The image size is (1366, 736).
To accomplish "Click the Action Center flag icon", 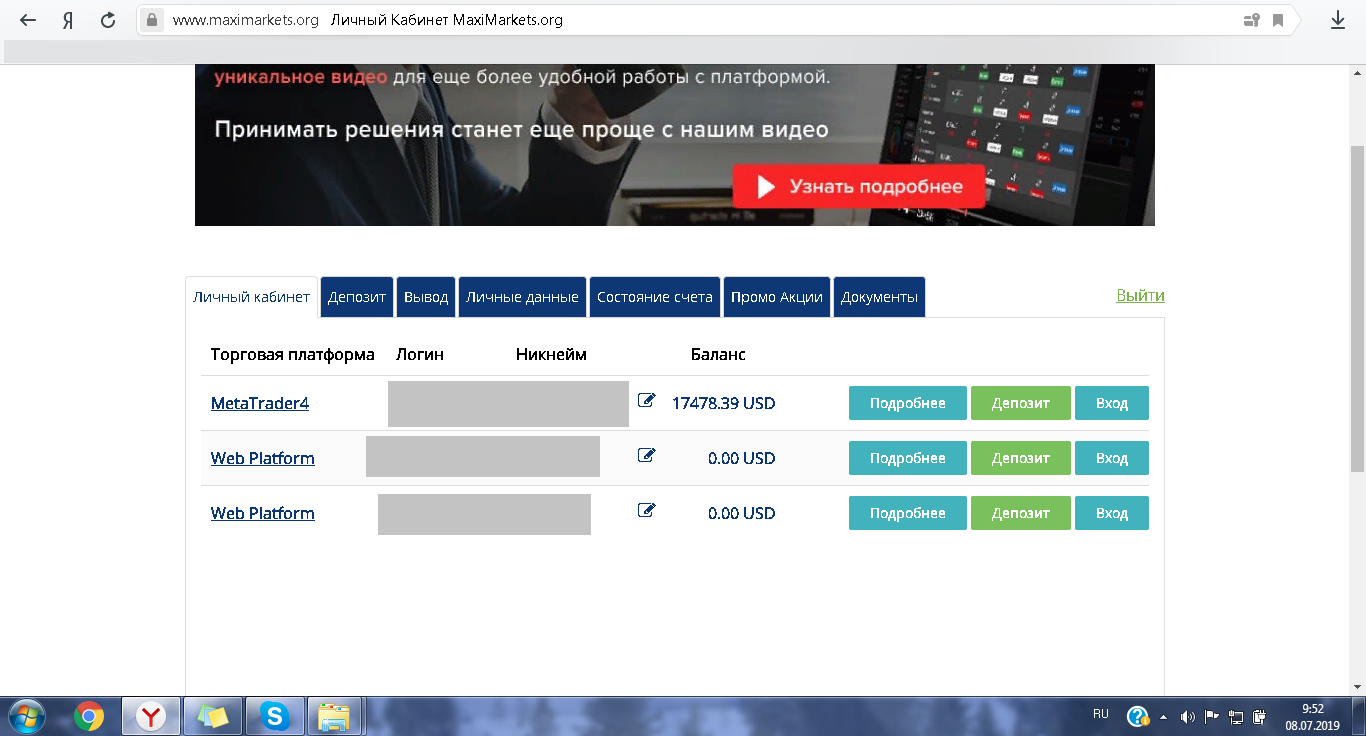I will (x=1211, y=717).
